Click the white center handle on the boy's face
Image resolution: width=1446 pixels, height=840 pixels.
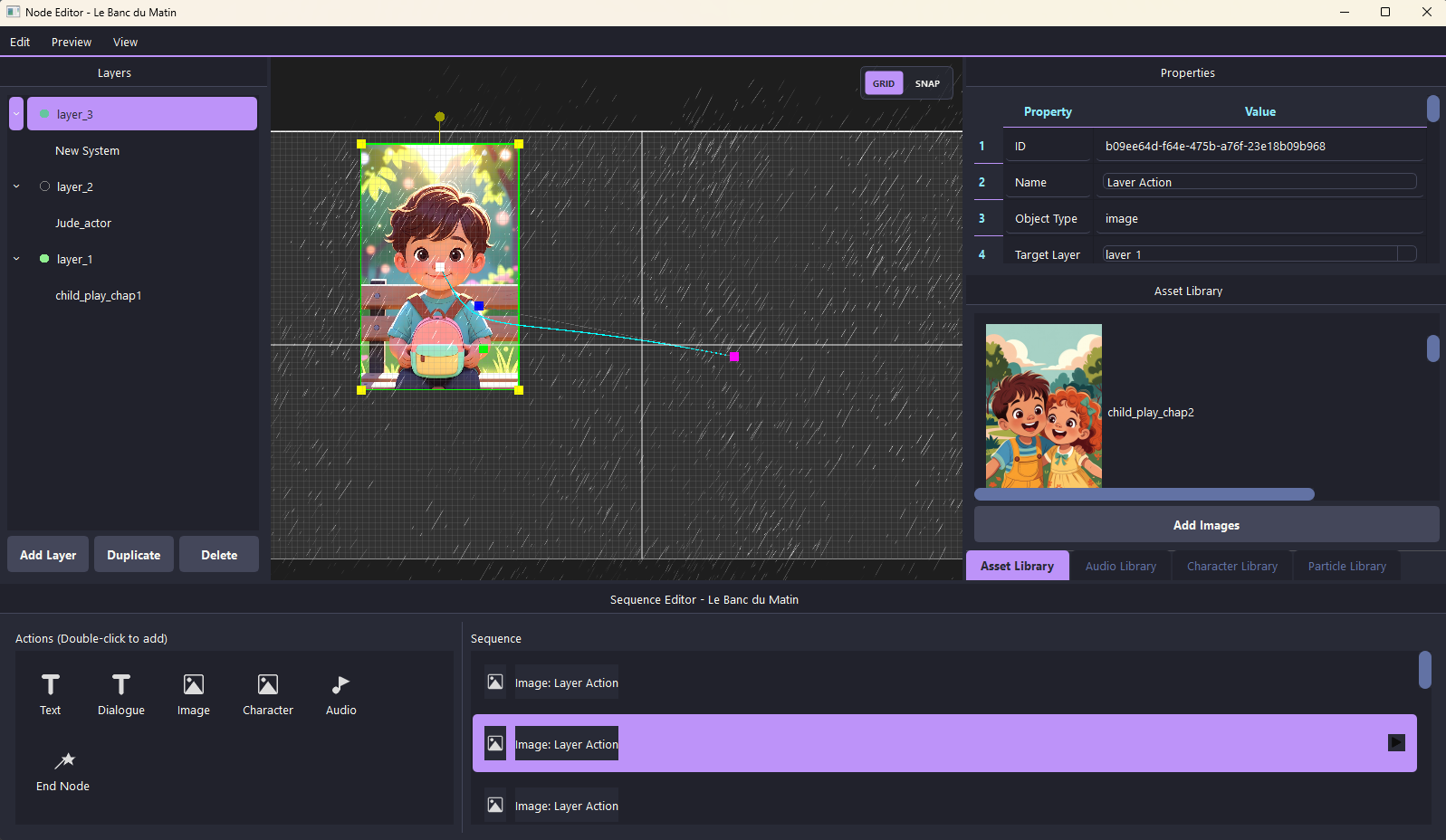click(x=440, y=267)
